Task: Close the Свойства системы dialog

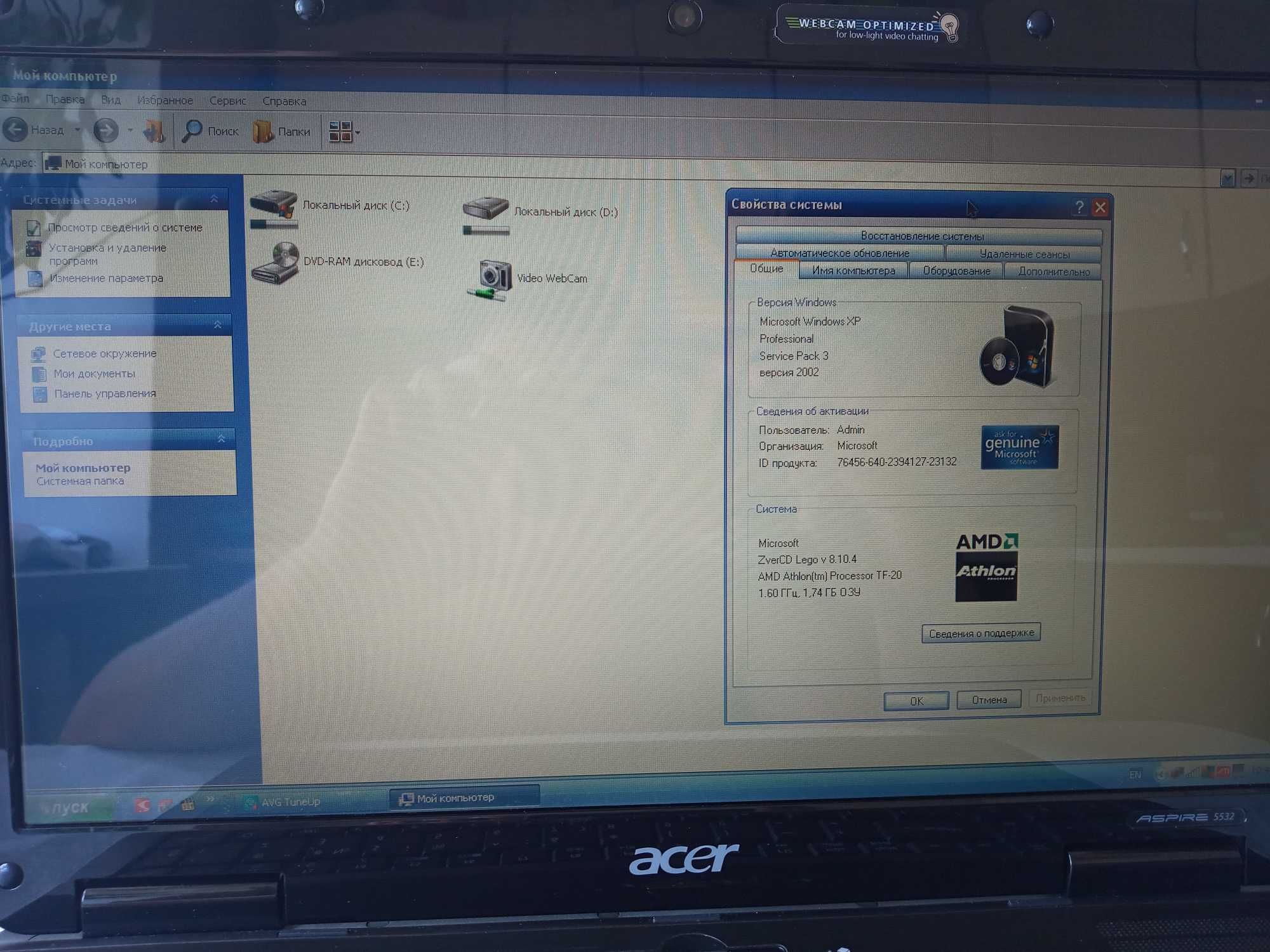Action: pos(1100,208)
